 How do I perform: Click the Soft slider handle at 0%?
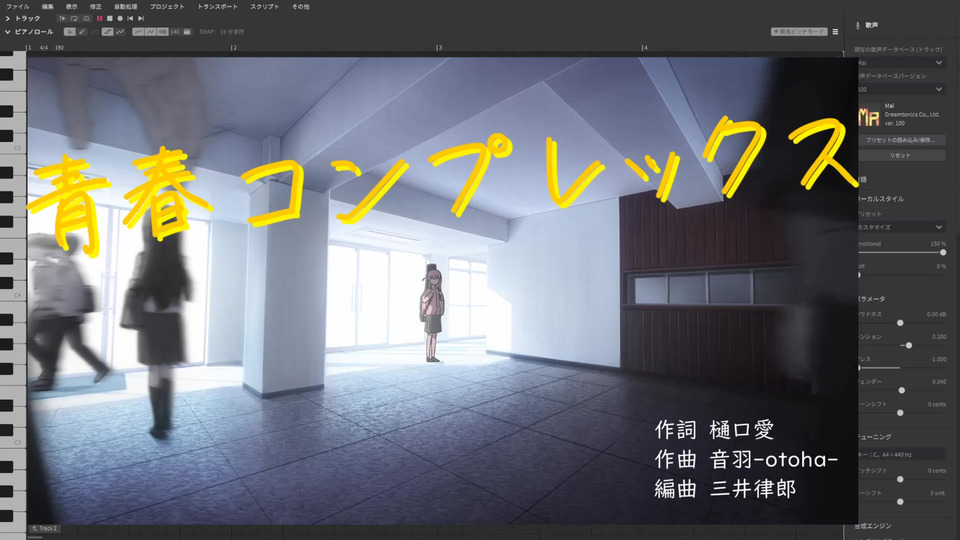tap(858, 275)
